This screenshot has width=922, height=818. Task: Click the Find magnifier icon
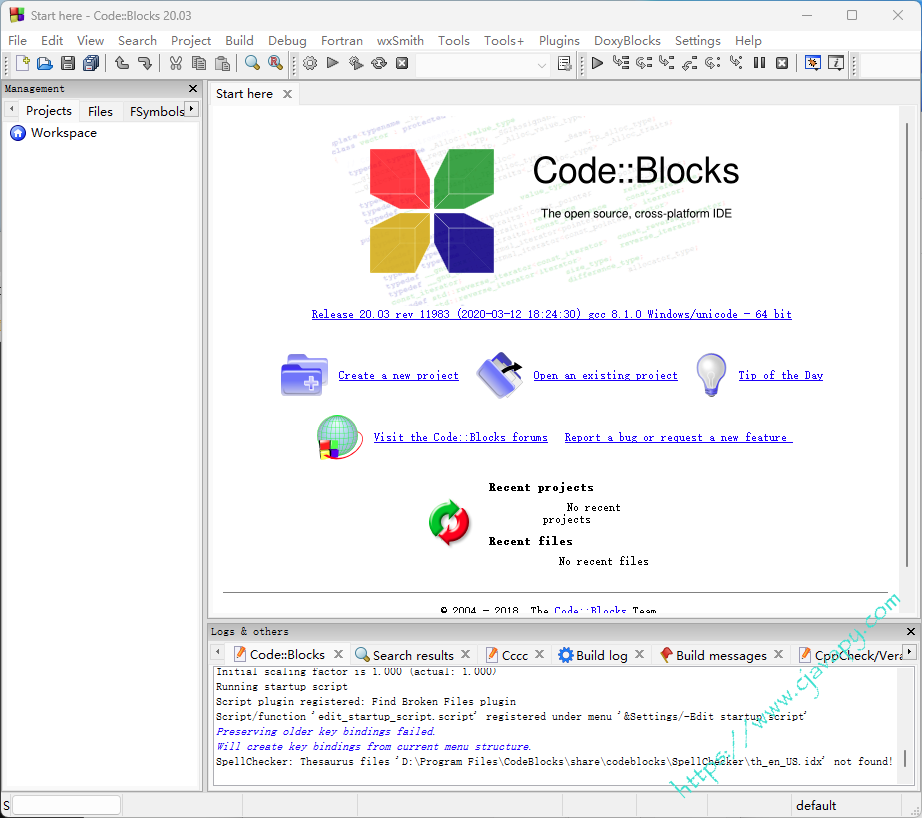pyautogui.click(x=252, y=63)
